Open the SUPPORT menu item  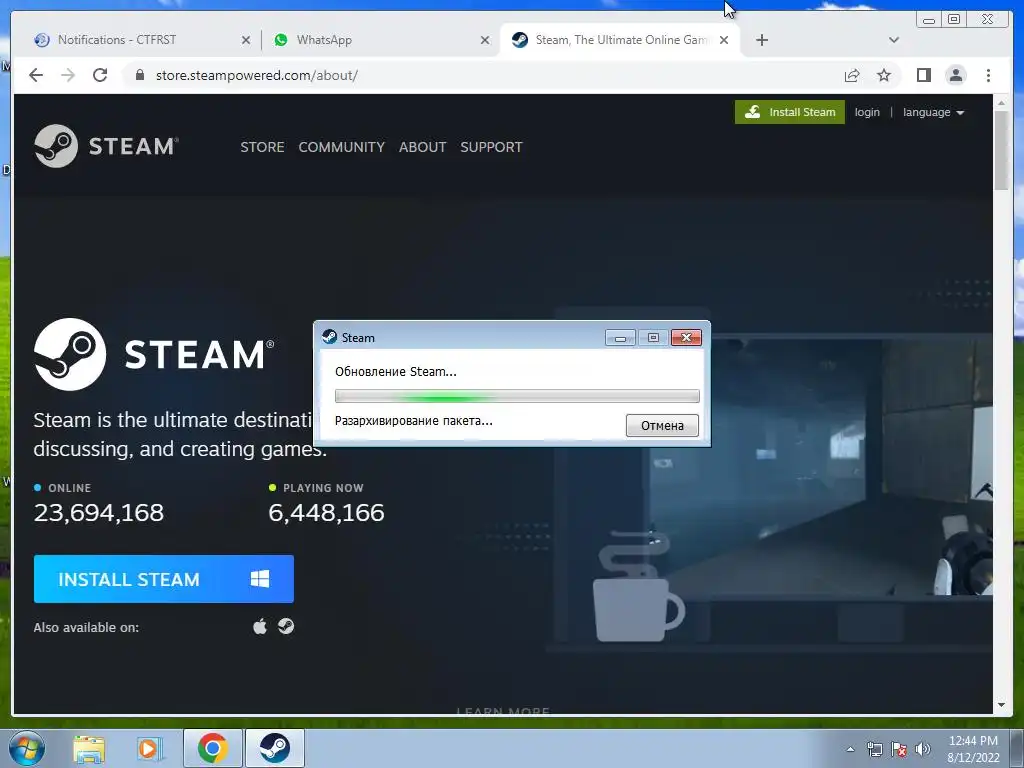491,147
